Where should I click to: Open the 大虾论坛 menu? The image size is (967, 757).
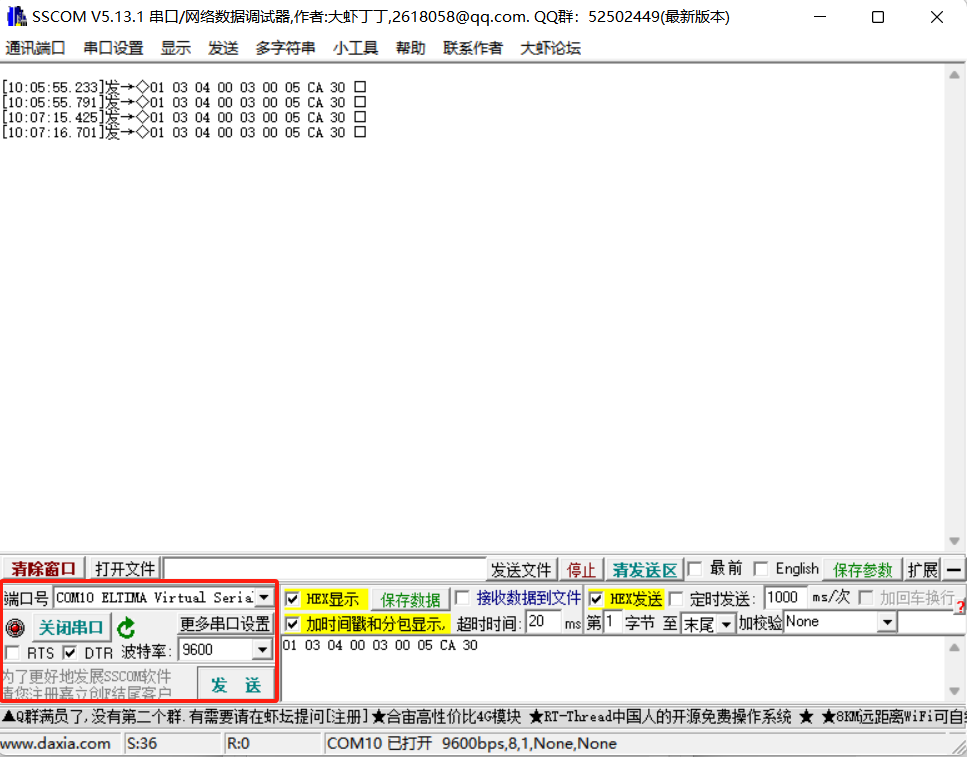pos(551,48)
